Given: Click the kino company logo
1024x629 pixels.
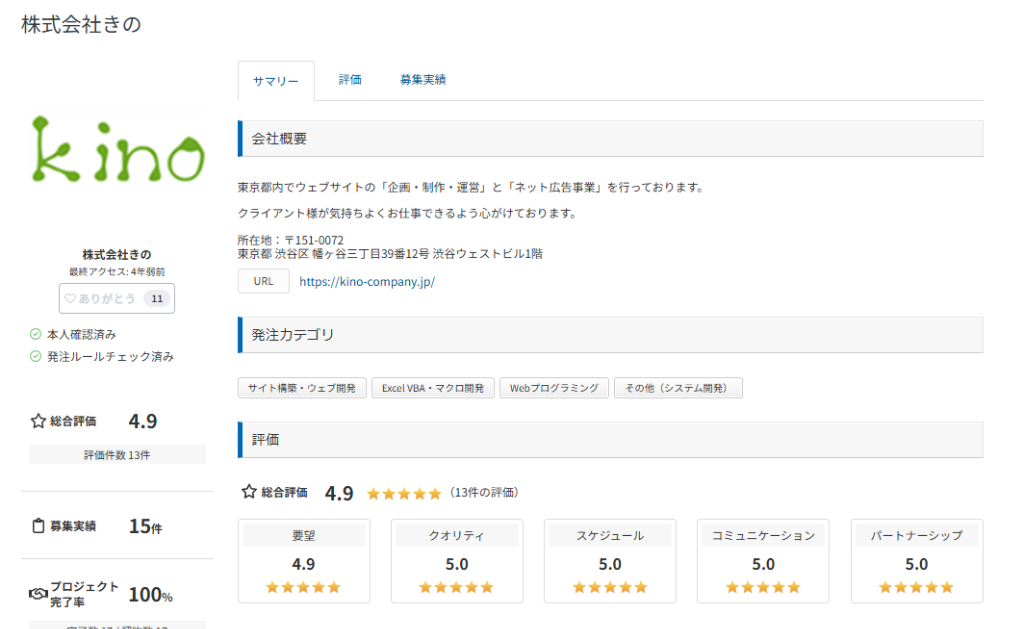Looking at the screenshot, I should [x=117, y=150].
